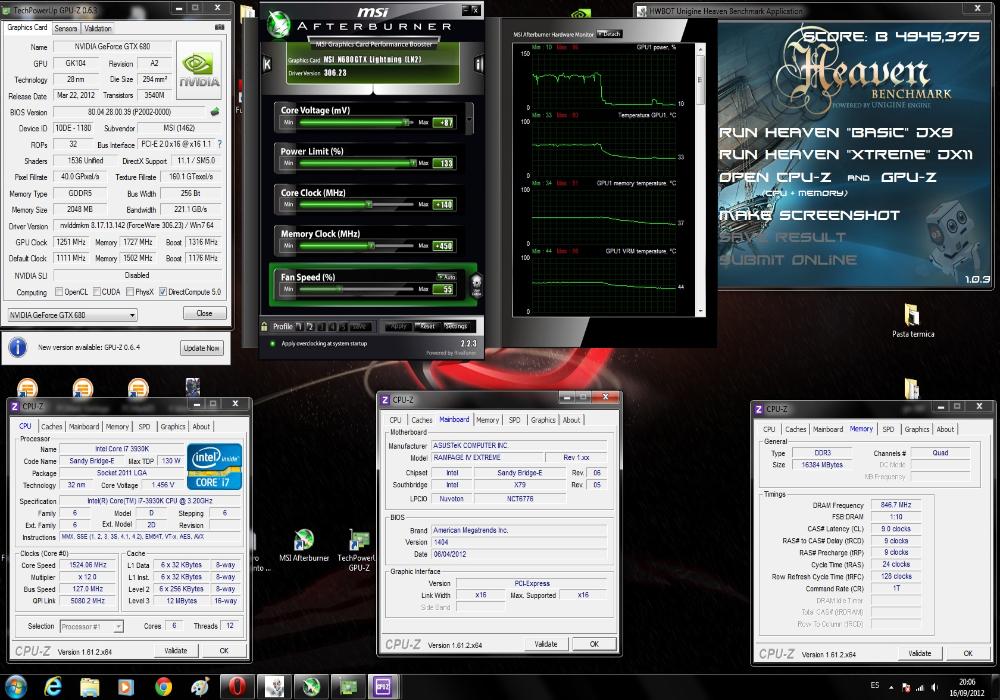Click the taskbar clock showing 20:06
The height and width of the screenshot is (700, 1000).
966,687
